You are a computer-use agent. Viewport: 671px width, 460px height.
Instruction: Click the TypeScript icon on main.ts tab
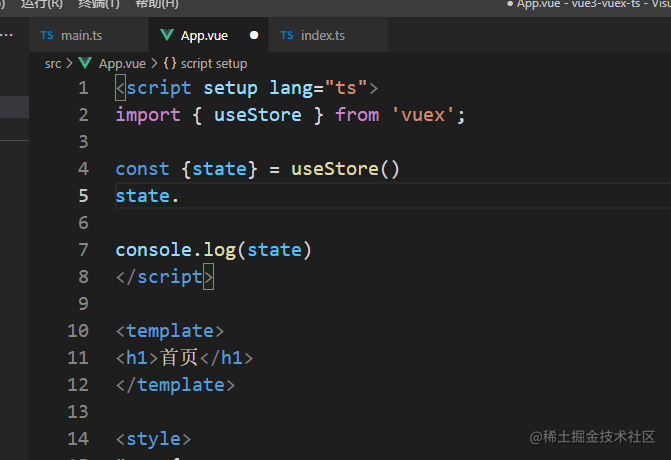47,35
